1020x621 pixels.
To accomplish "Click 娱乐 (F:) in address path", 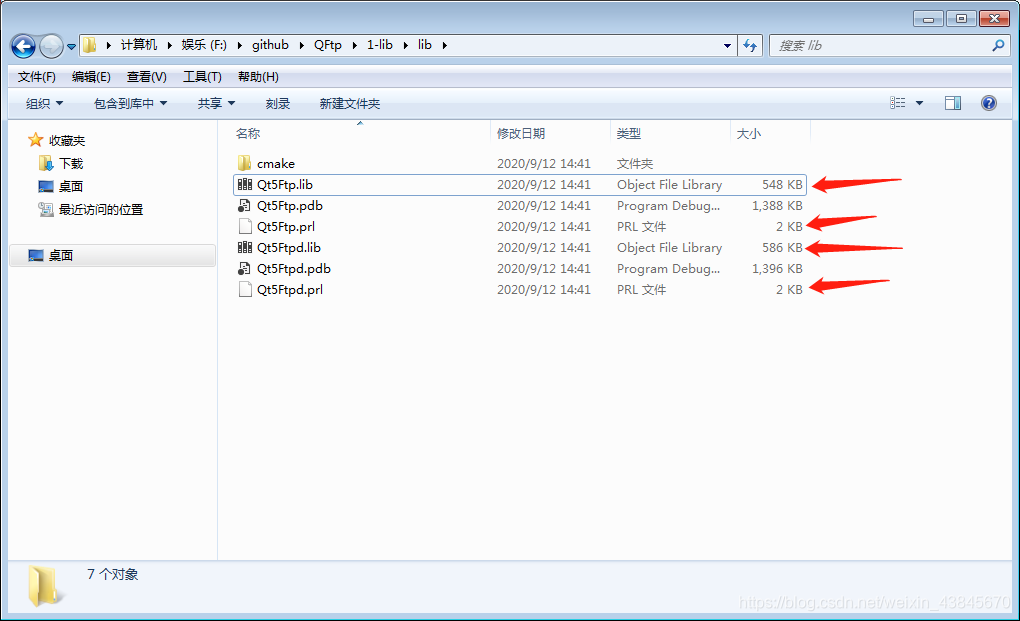I will pyautogui.click(x=204, y=45).
